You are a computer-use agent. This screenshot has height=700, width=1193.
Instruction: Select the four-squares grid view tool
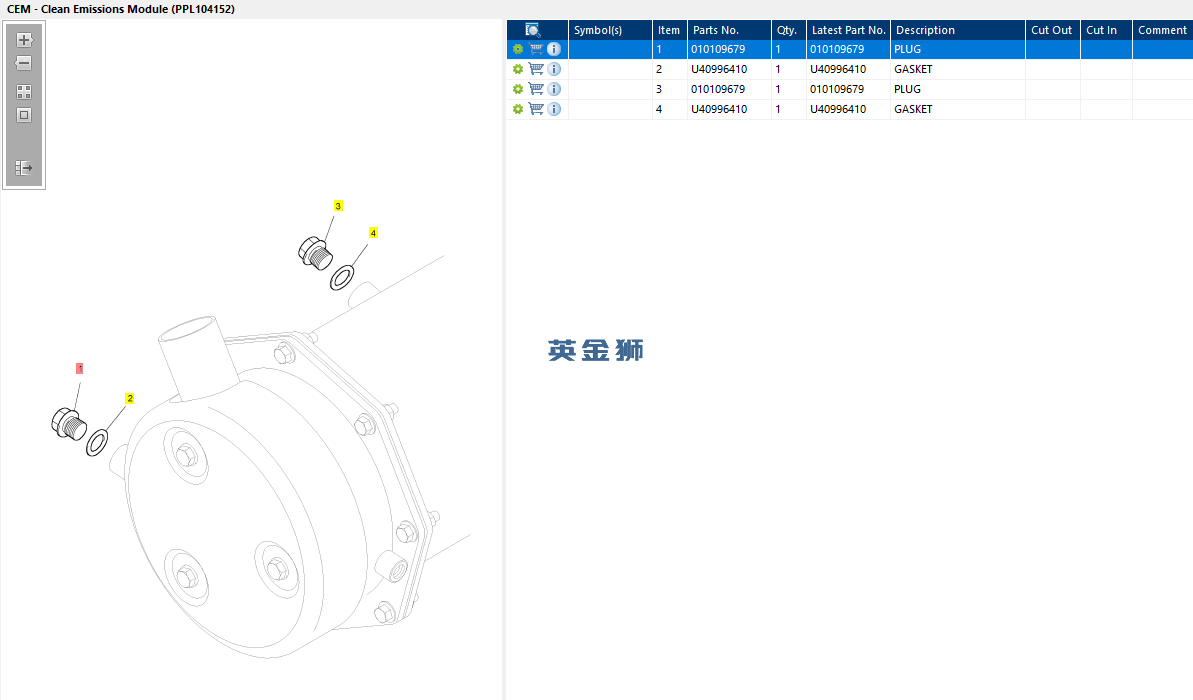[24, 92]
